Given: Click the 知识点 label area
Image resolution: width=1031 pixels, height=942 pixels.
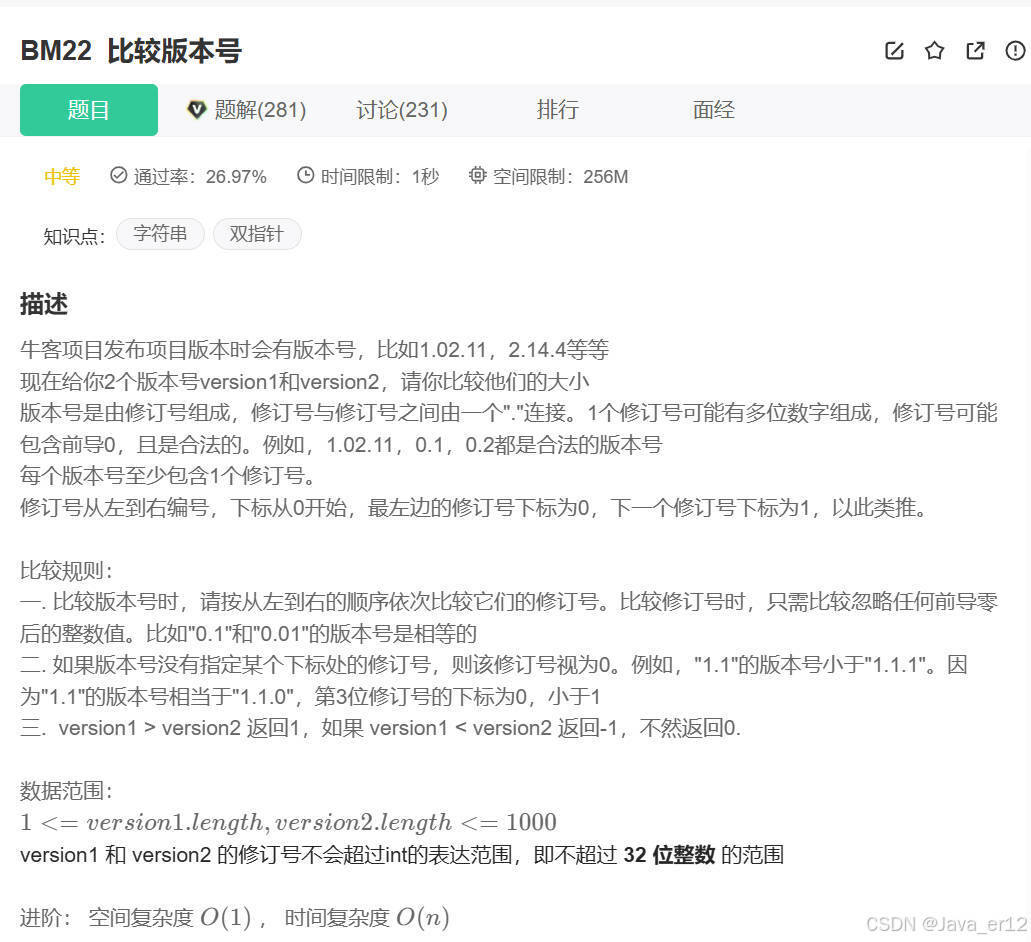Looking at the screenshot, I should [73, 237].
